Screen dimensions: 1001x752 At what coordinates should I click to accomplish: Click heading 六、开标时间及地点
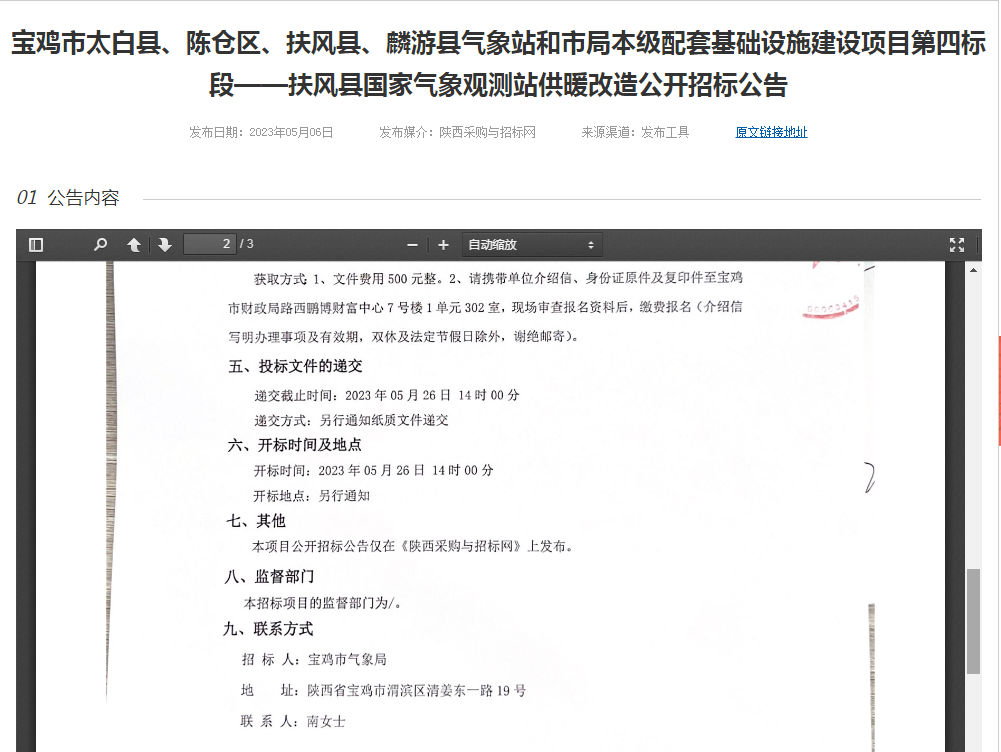[x=294, y=445]
